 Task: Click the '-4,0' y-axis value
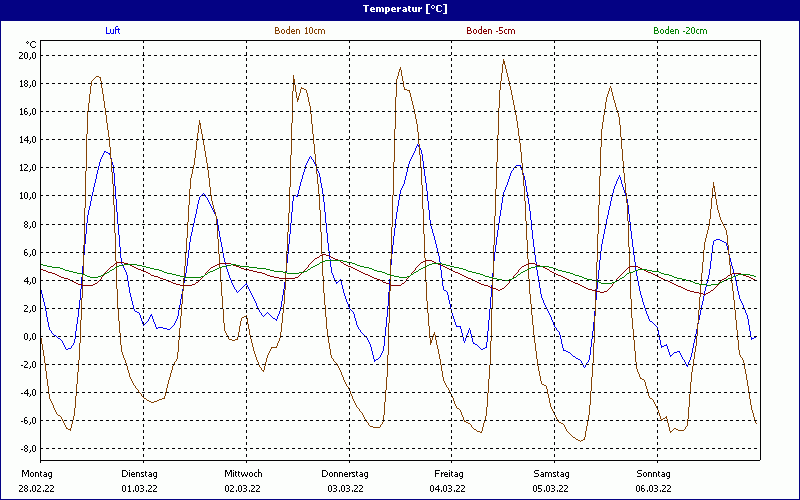[28, 393]
